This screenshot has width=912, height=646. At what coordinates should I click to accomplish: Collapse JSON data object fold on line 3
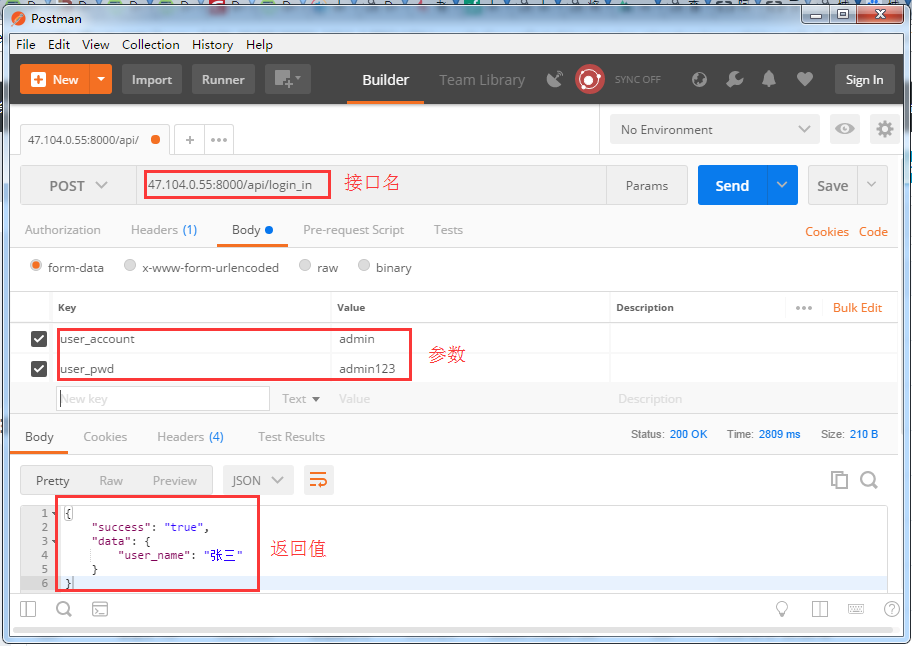pos(54,541)
